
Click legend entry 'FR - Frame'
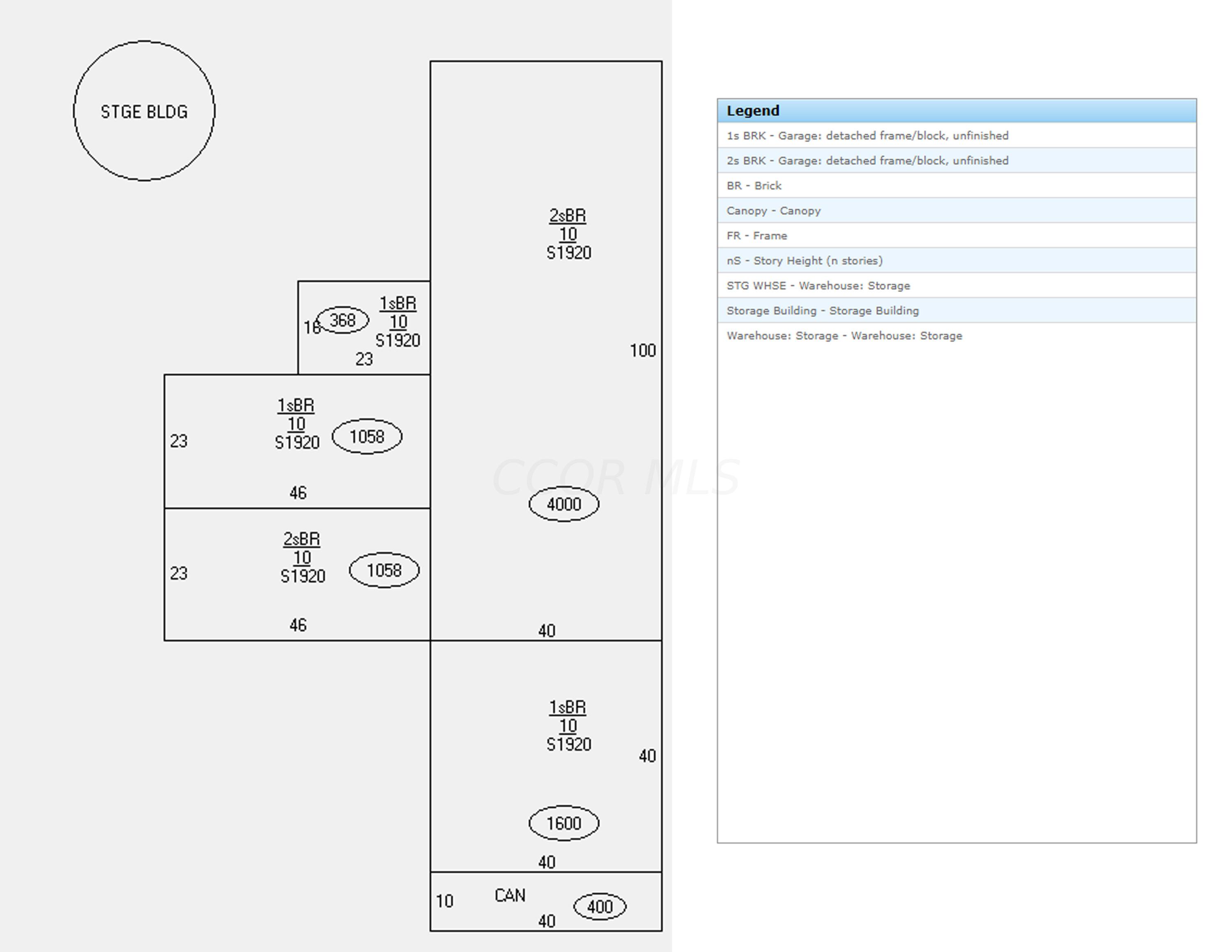click(957, 235)
